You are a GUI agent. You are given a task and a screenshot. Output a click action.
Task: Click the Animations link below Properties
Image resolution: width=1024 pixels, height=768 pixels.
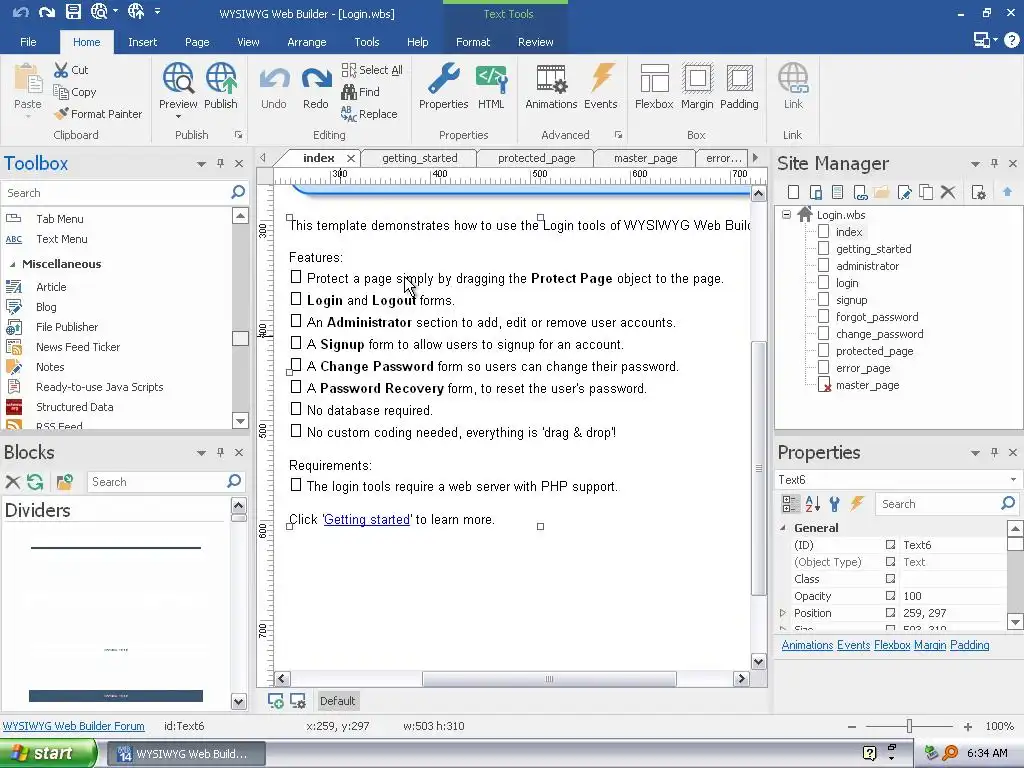coord(807,645)
